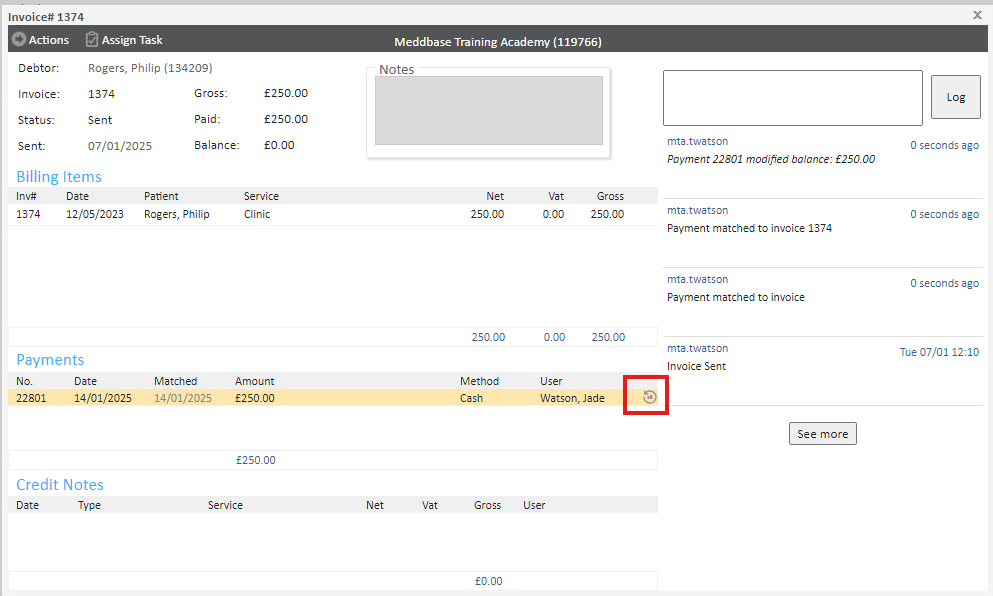This screenshot has height=596, width=993.
Task: Open debtor Rogers, Philip (134209)
Action: click(x=150, y=68)
